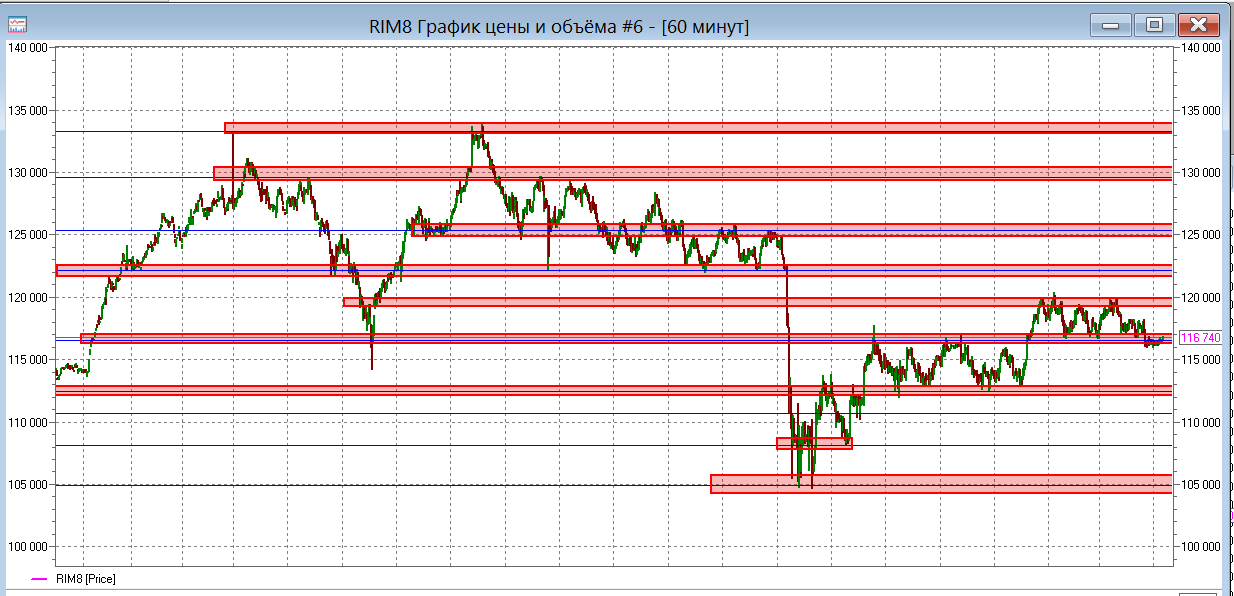The width and height of the screenshot is (1234, 596).
Task: Click '135 000' on the right price axis
Action: (x=1201, y=110)
